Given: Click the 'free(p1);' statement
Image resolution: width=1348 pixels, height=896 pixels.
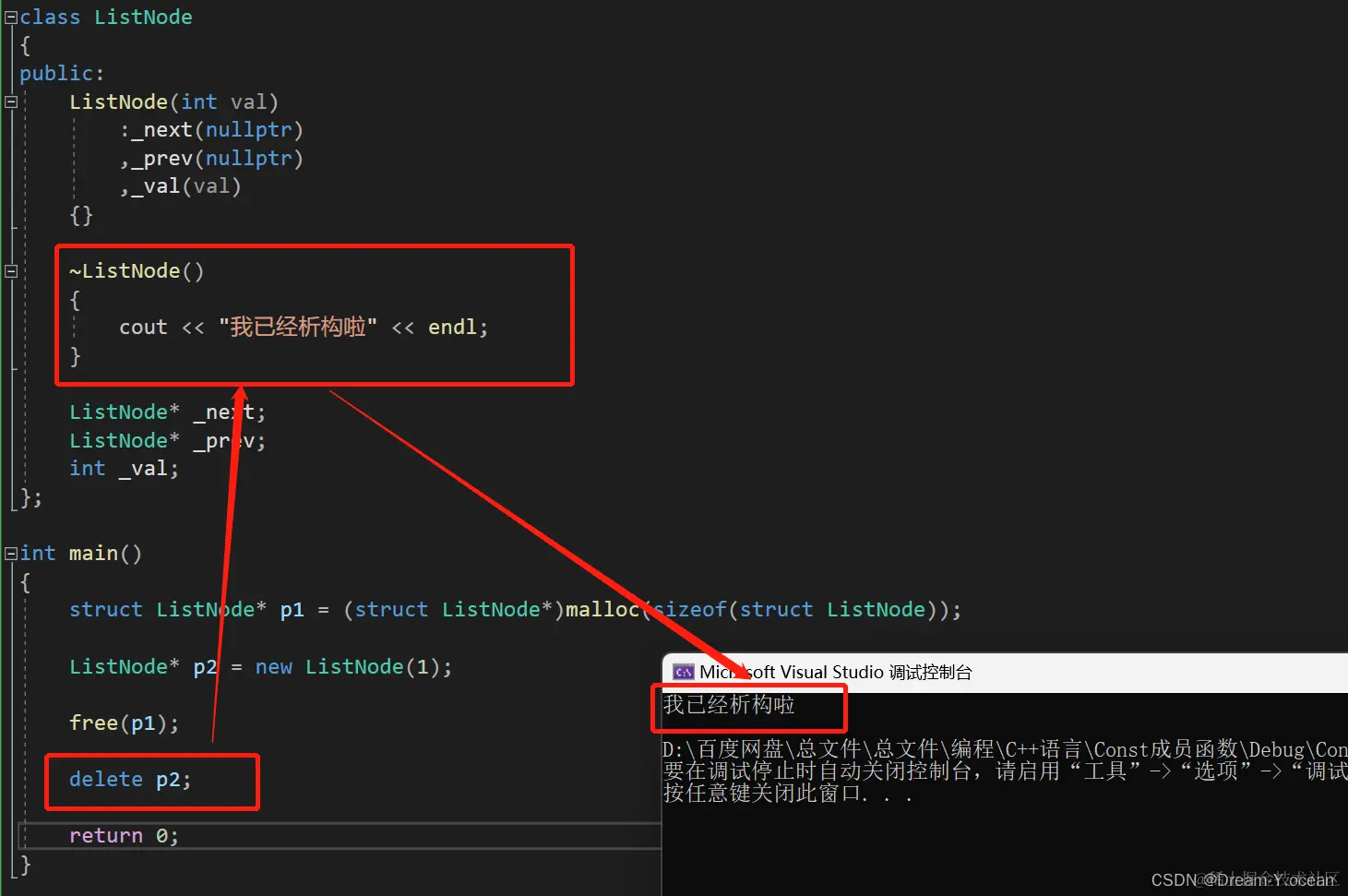Looking at the screenshot, I should [125, 723].
